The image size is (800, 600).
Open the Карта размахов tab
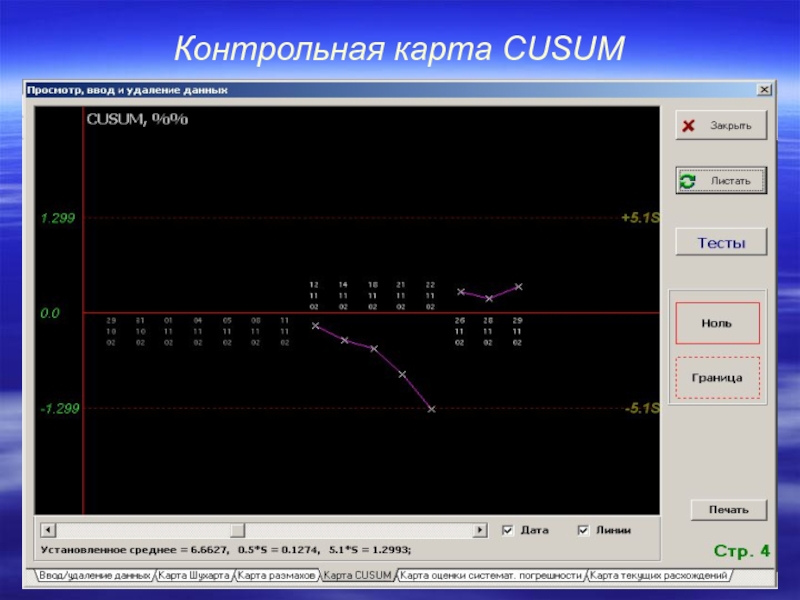coord(277,576)
